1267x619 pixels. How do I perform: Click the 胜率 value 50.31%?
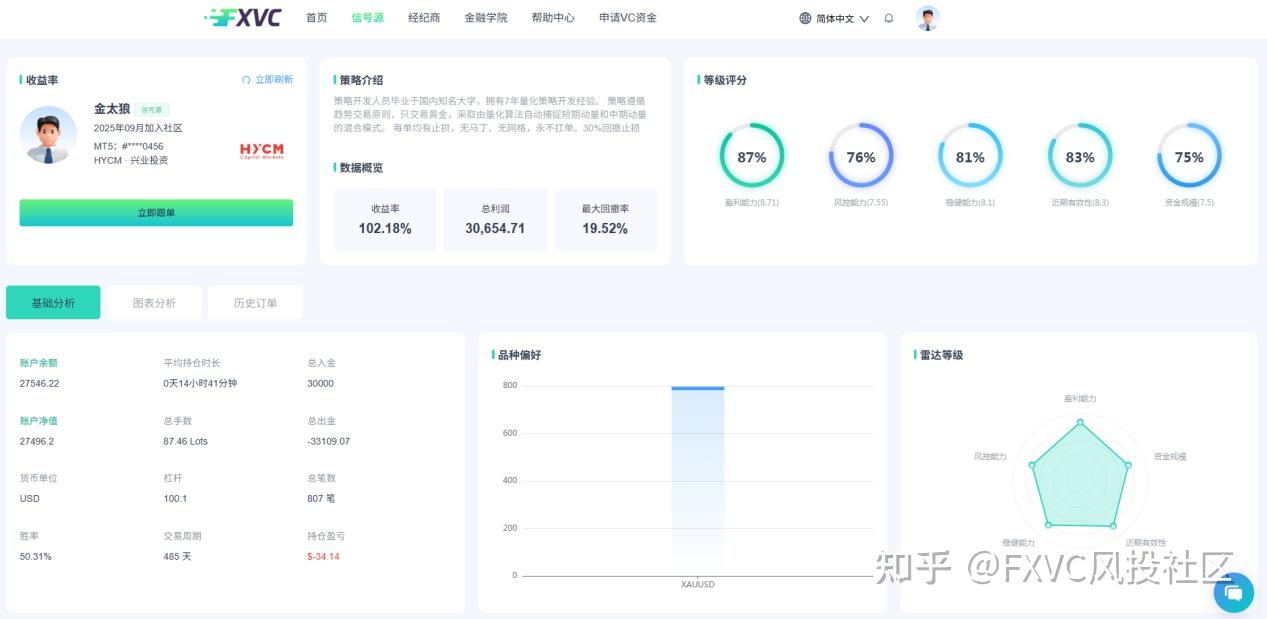point(36,556)
